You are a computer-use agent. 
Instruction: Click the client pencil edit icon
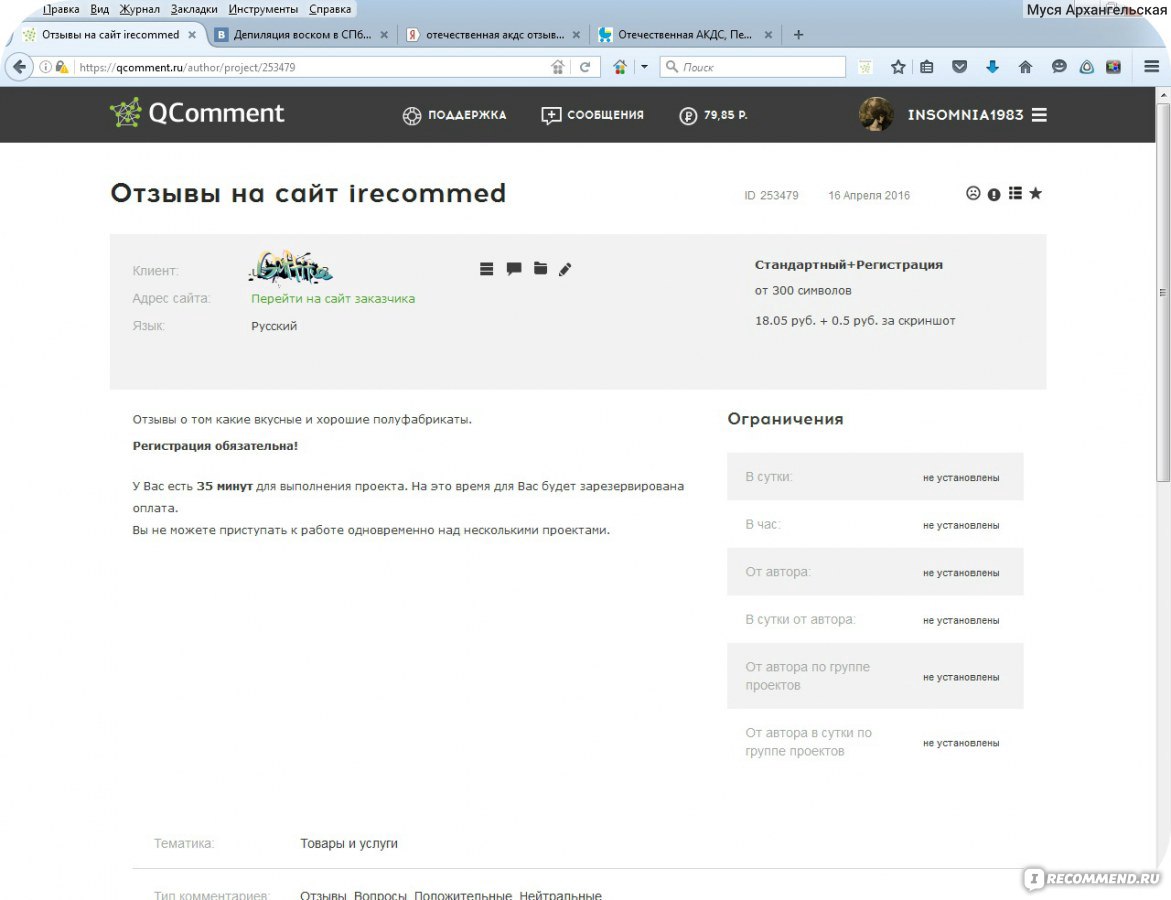[565, 269]
